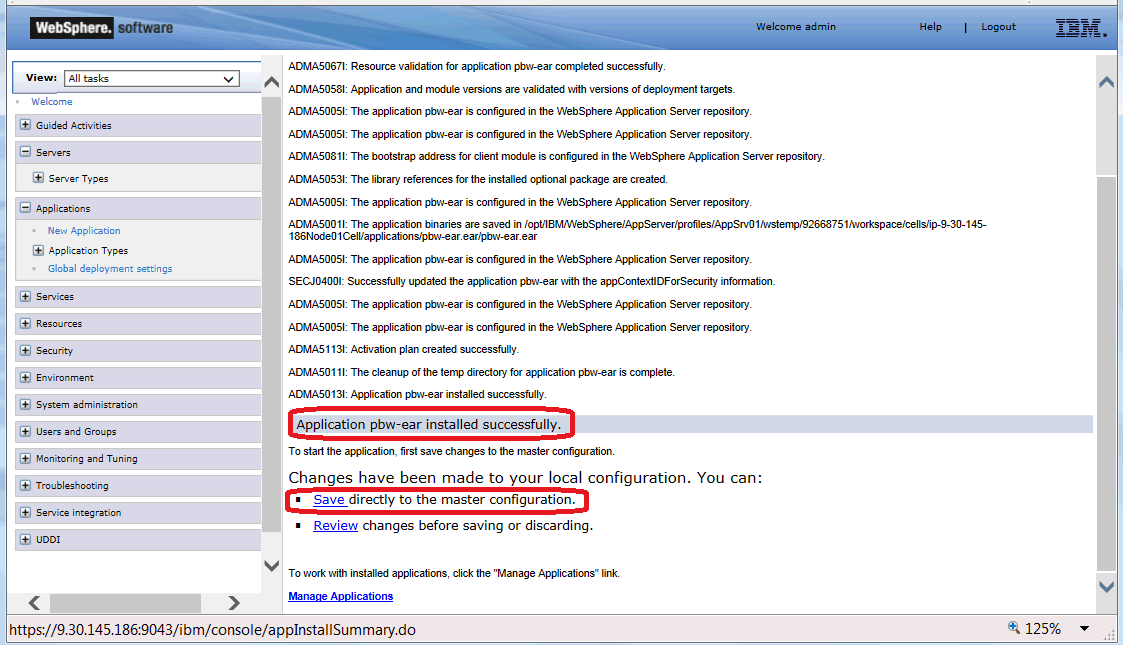Screen dimensions: 1123x645
Task: Click Review changes link
Action: (x=335, y=525)
